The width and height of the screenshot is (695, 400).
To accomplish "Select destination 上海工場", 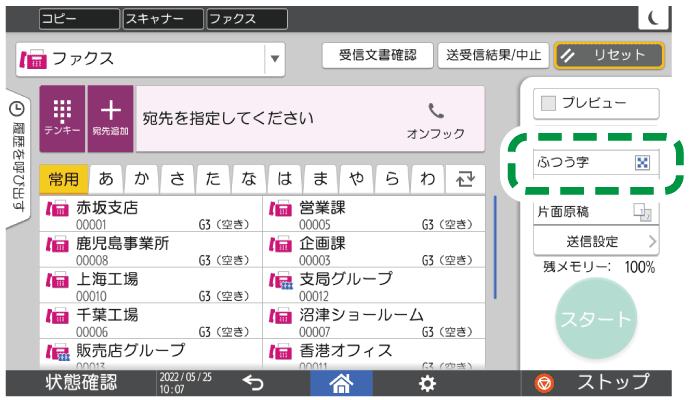I will pos(151,285).
